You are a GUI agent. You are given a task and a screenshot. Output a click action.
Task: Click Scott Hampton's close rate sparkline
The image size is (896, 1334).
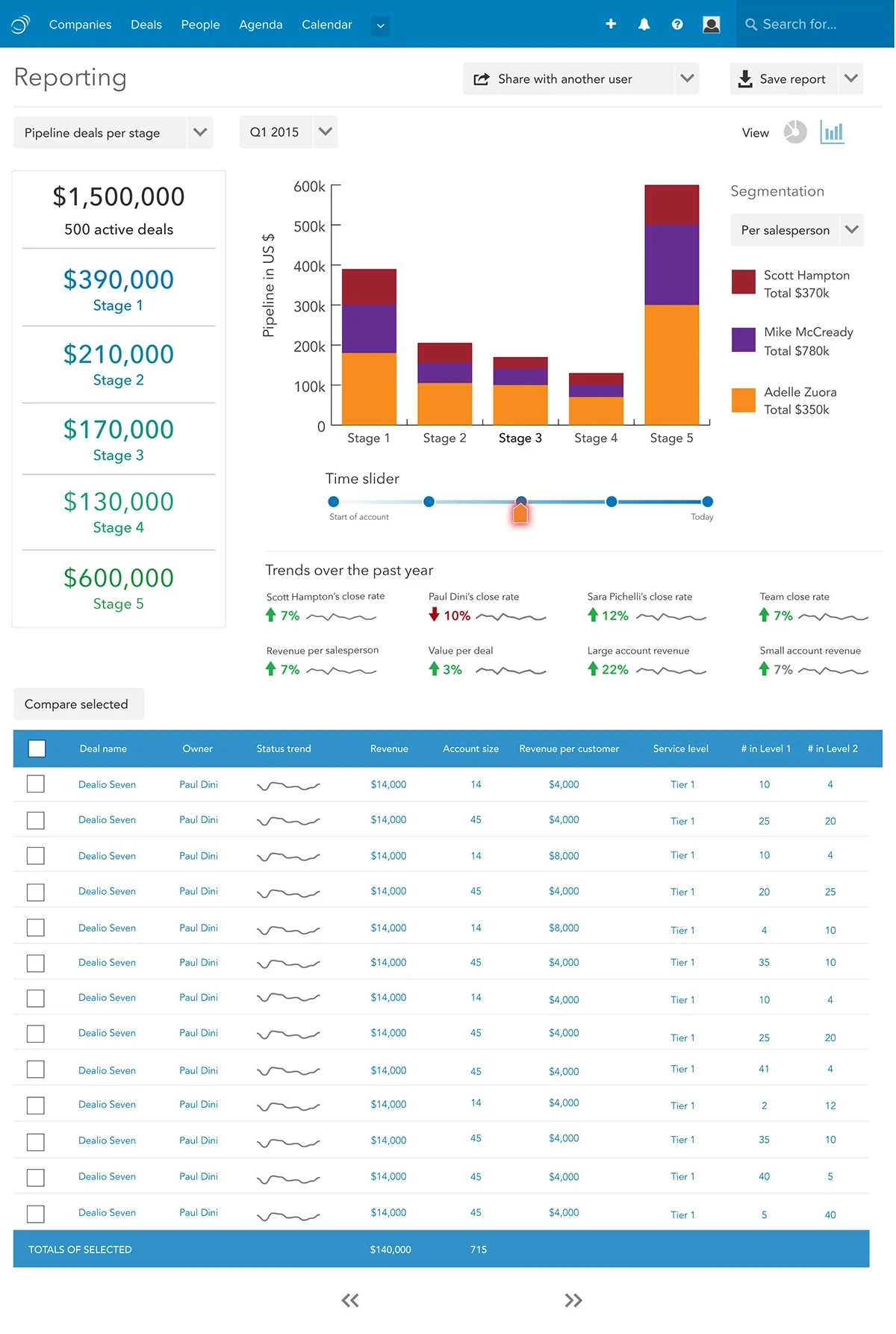(341, 617)
